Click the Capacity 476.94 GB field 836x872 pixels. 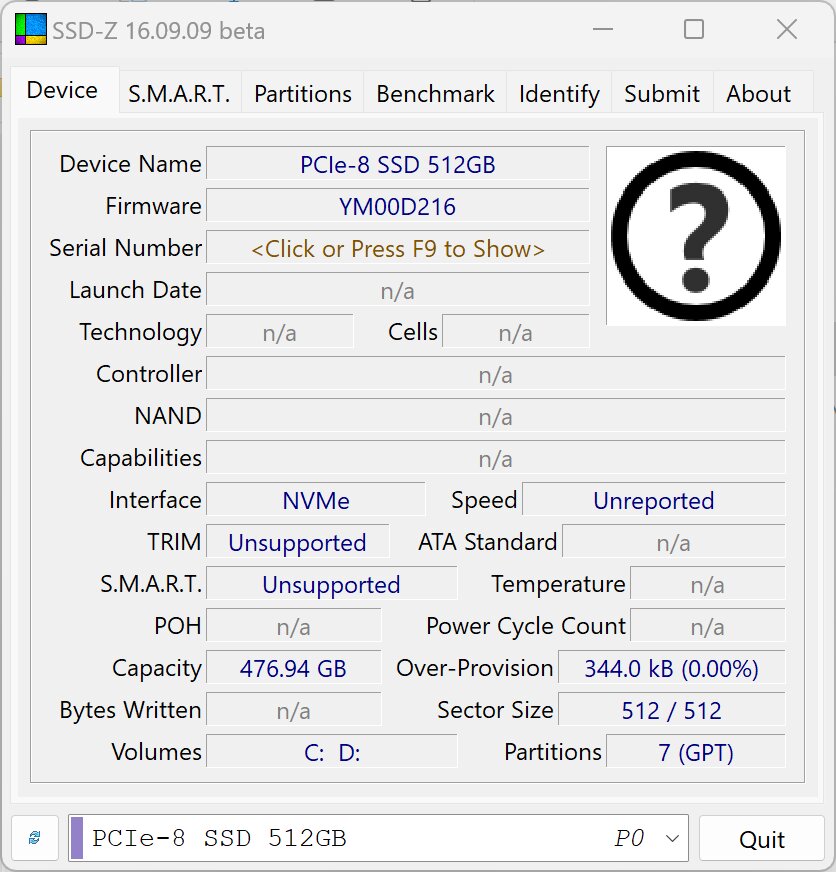pos(294,668)
